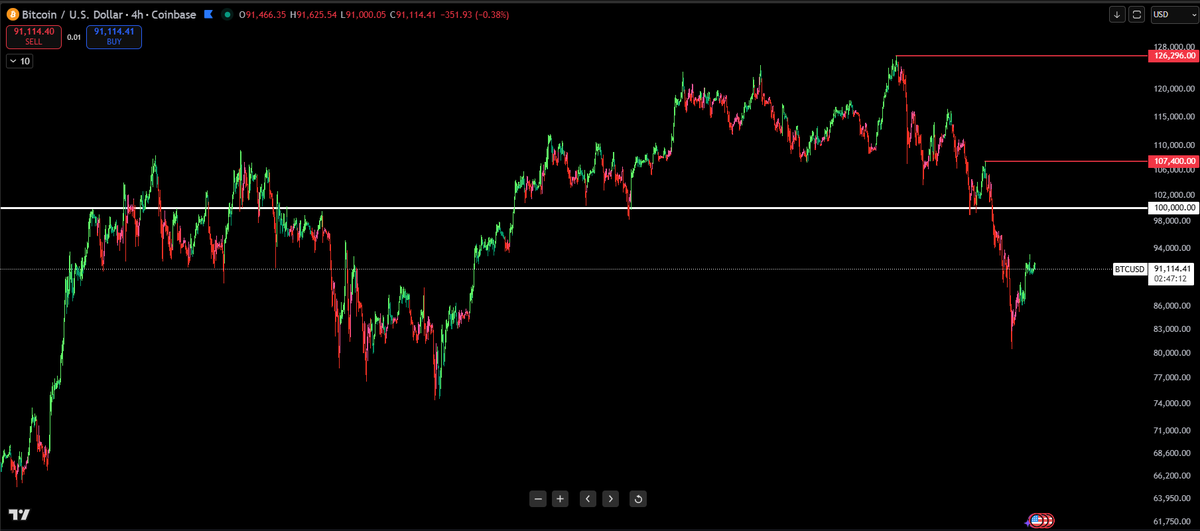Toggle the auto-fit scale bracket icon
This screenshot has height=531, width=1200.
(1137, 14)
